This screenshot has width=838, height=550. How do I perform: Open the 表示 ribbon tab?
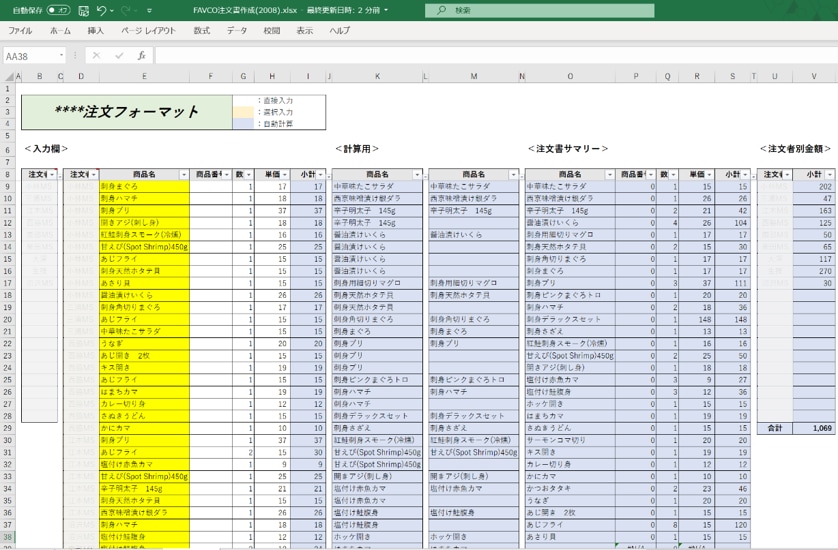305,30
